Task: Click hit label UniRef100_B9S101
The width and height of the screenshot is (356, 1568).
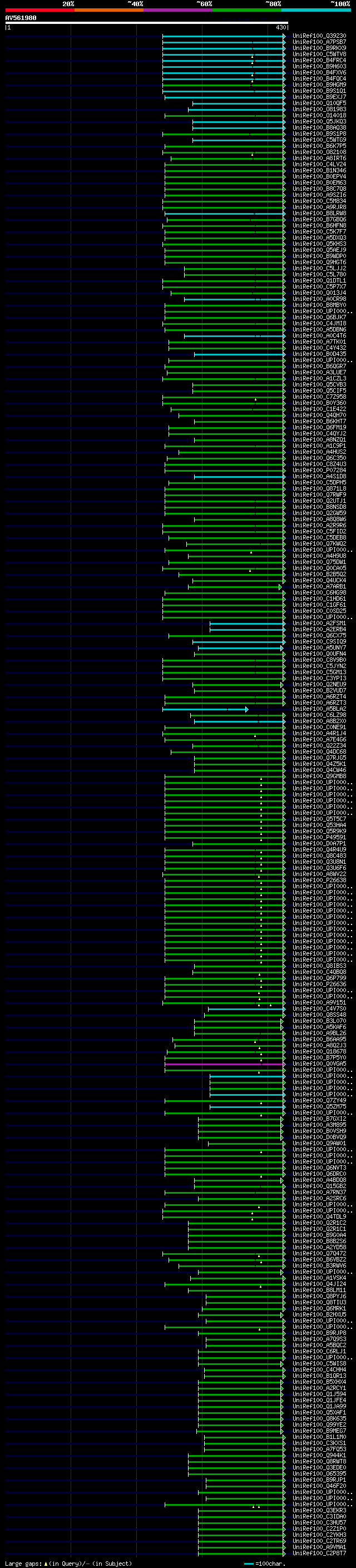Action: click(x=319, y=91)
